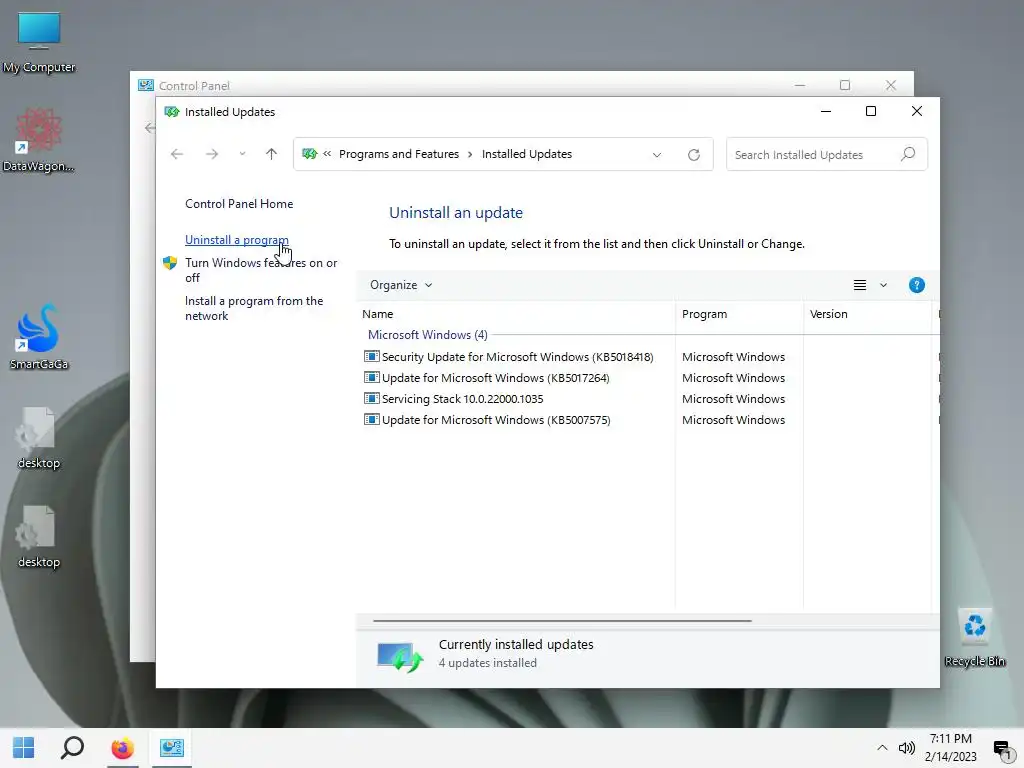Viewport: 1024px width, 768px height.
Task: Click the Installed Updates title bar icon
Action: (172, 112)
